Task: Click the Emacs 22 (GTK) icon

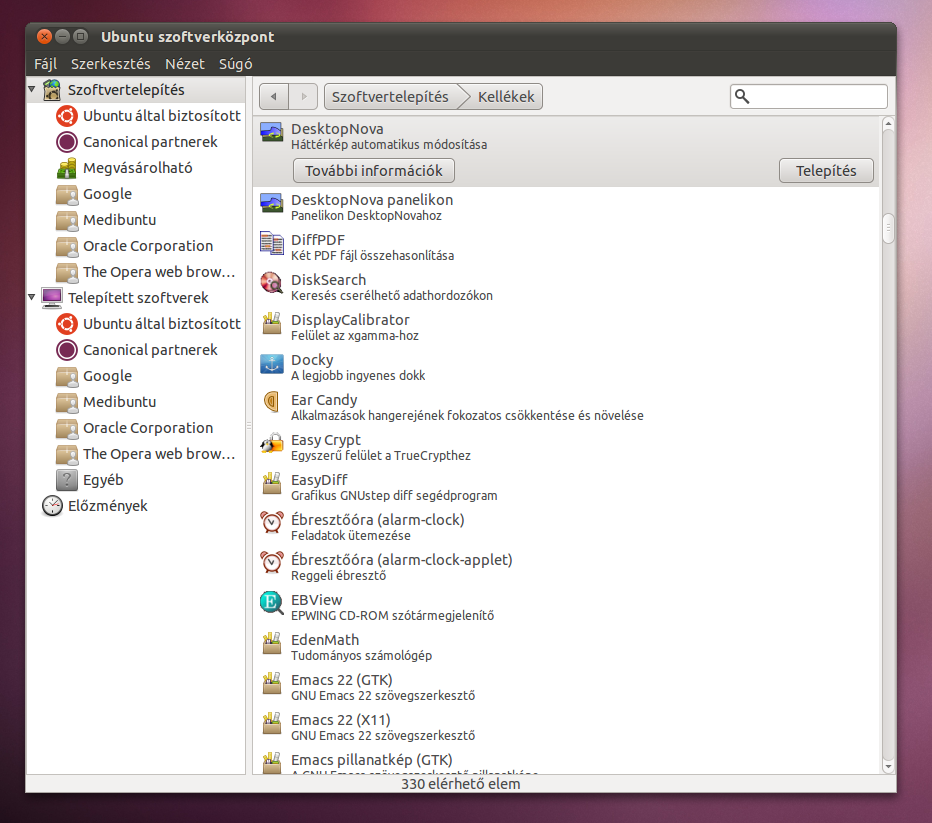Action: 272,683
